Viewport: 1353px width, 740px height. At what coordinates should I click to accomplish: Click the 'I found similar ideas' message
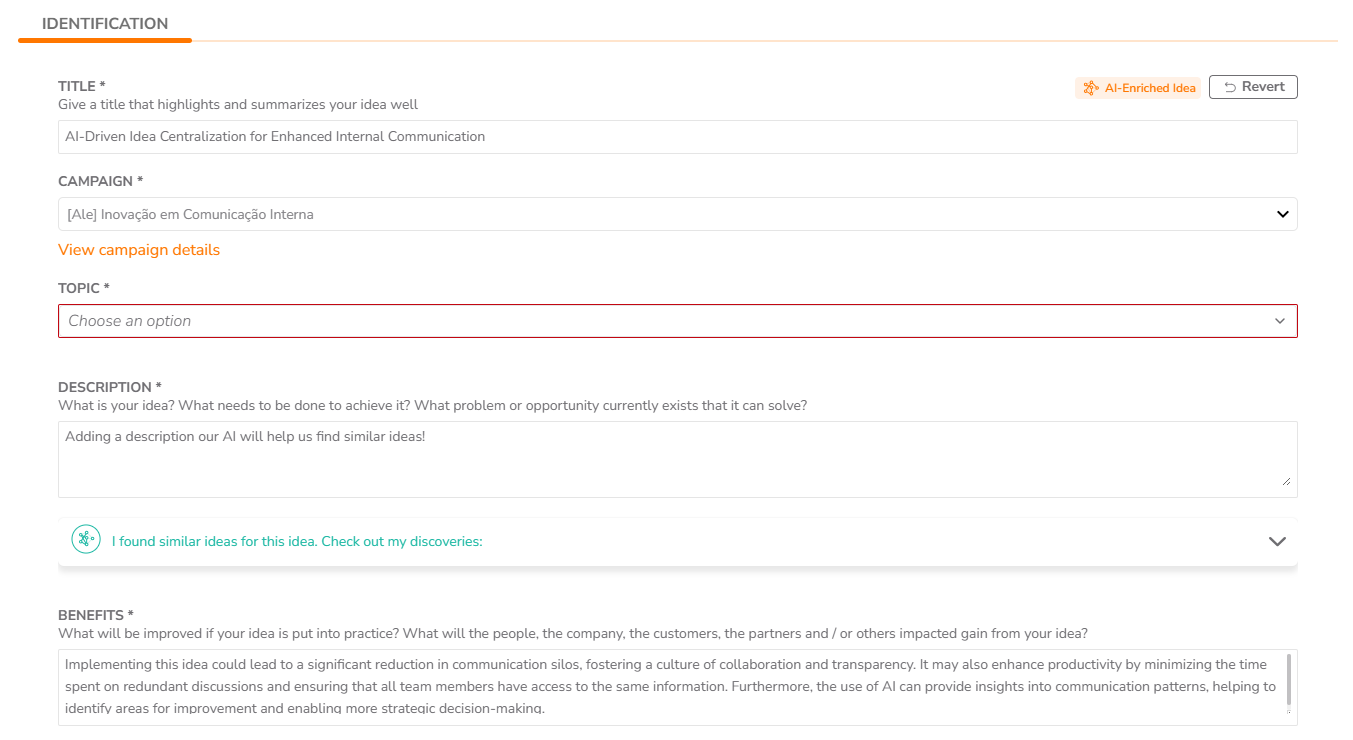[x=297, y=541]
